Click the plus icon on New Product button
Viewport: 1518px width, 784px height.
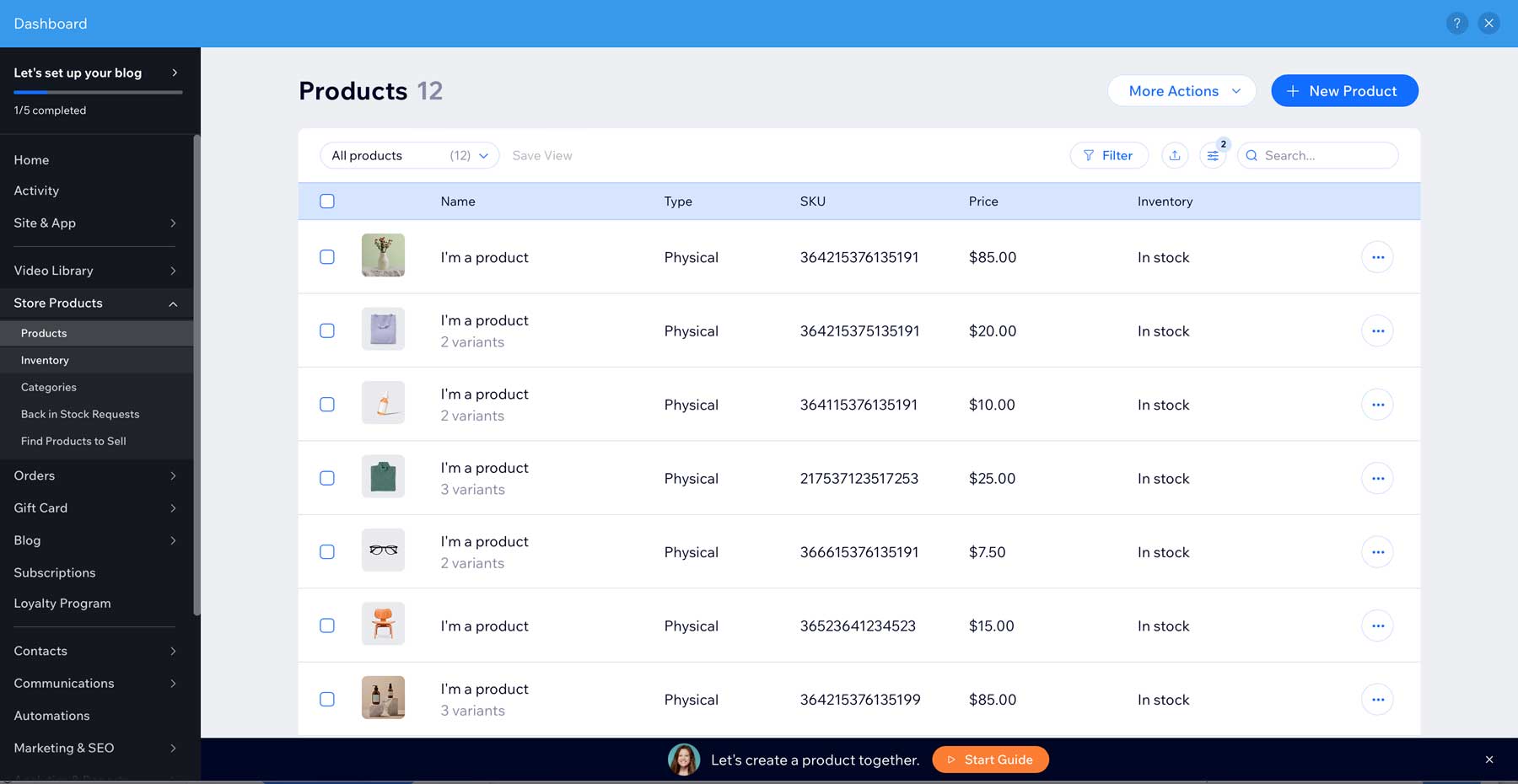click(1292, 90)
